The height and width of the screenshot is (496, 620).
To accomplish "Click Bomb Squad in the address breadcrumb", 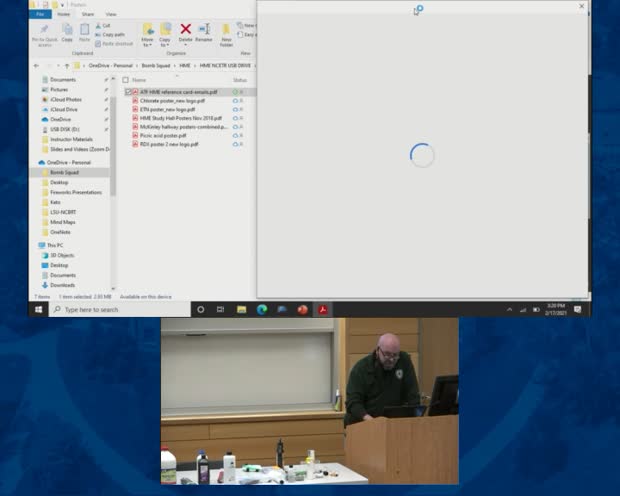I will 156,66.
